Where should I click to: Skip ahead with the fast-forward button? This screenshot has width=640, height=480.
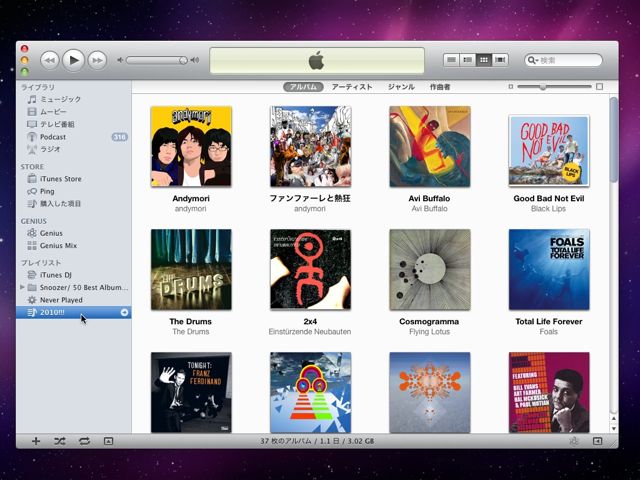[97, 60]
